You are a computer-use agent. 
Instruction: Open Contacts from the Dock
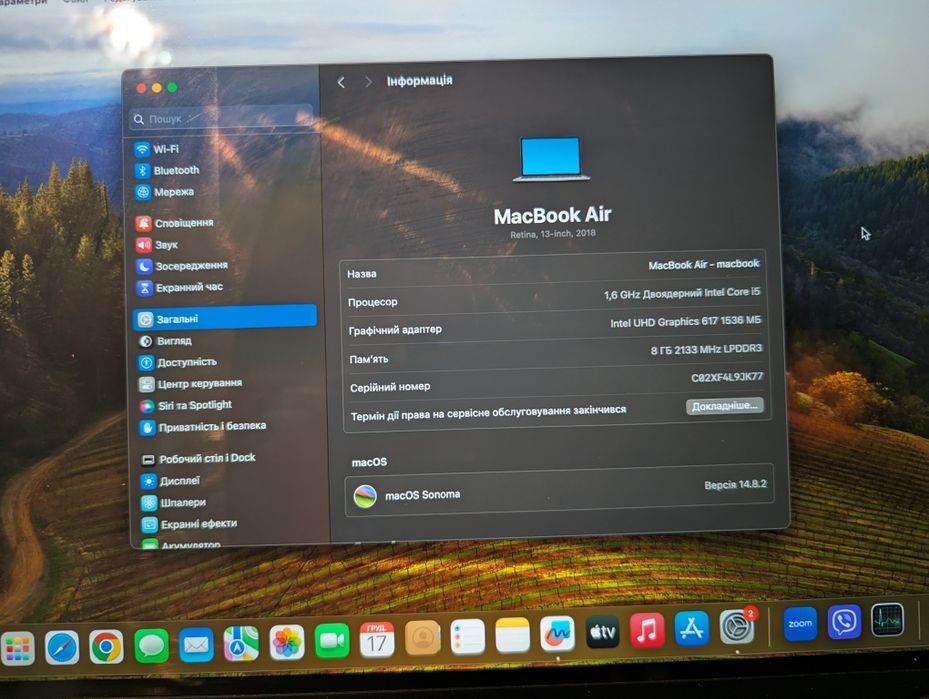pos(422,639)
